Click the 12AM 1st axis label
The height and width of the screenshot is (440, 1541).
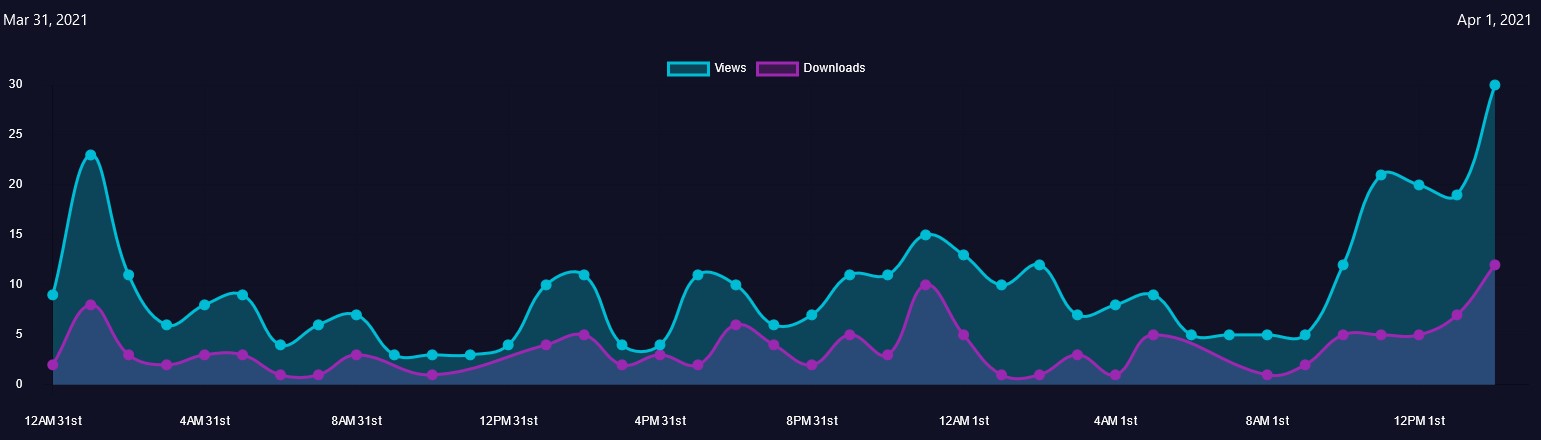[x=964, y=421]
